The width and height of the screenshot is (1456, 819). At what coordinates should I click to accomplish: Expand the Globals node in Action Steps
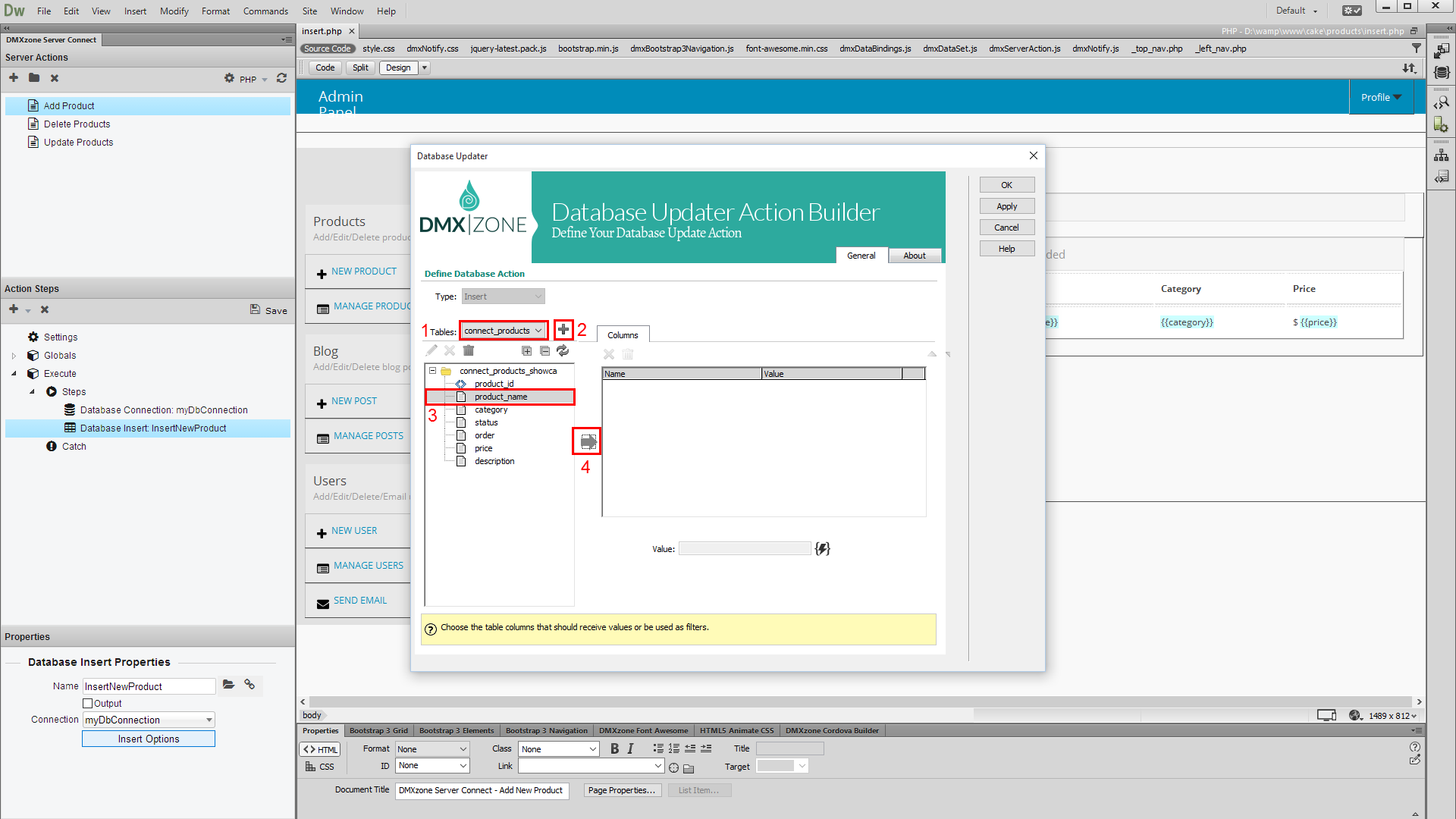[14, 356]
